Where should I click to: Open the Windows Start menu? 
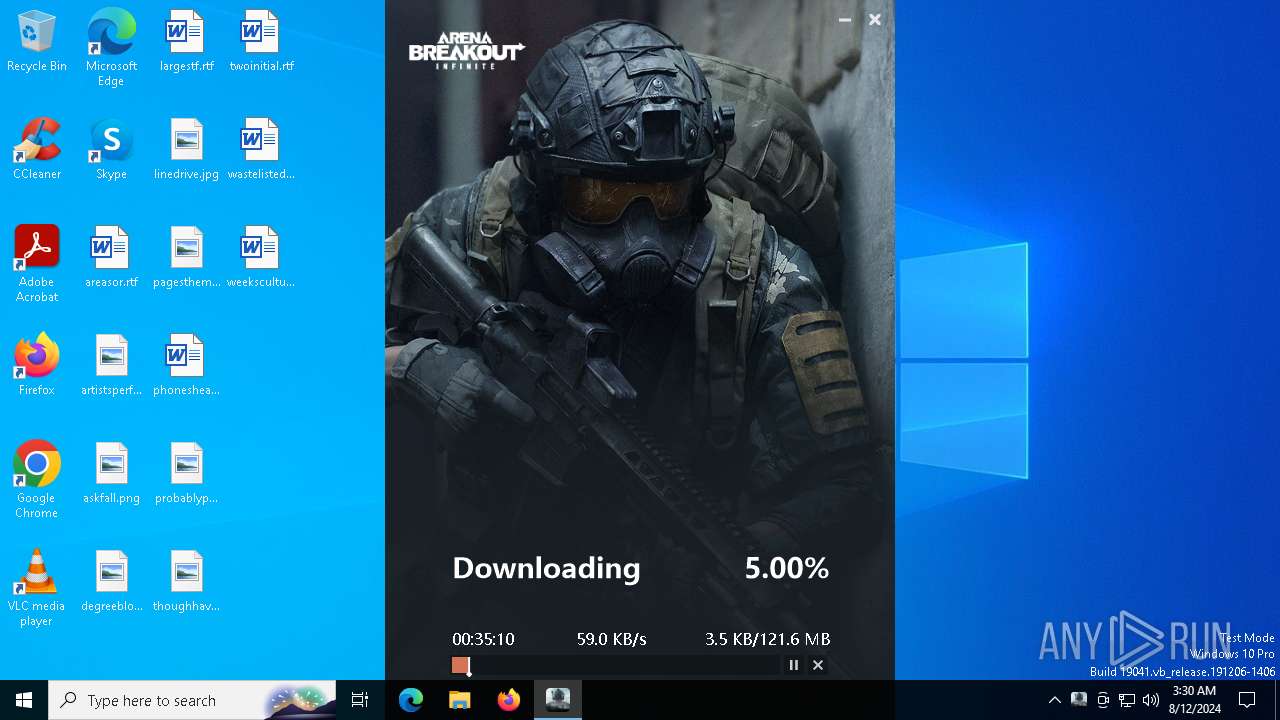(x=24, y=700)
